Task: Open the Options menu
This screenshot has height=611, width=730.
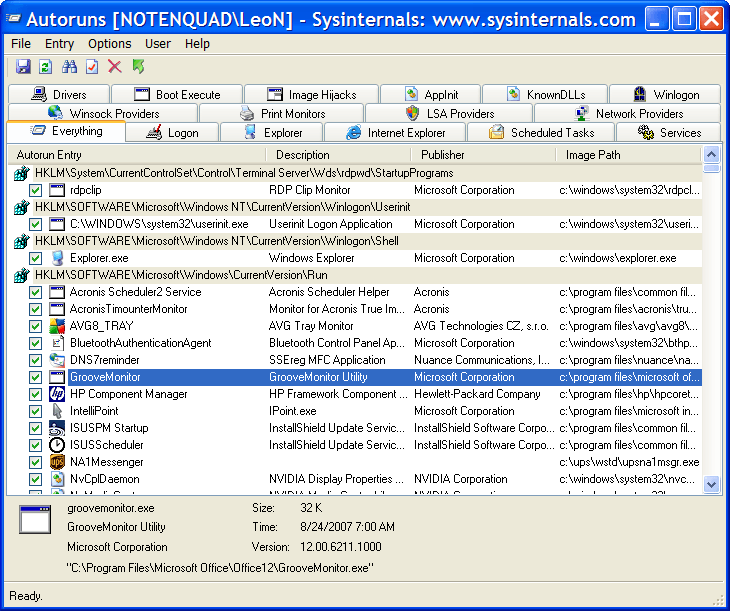Action: 109,44
